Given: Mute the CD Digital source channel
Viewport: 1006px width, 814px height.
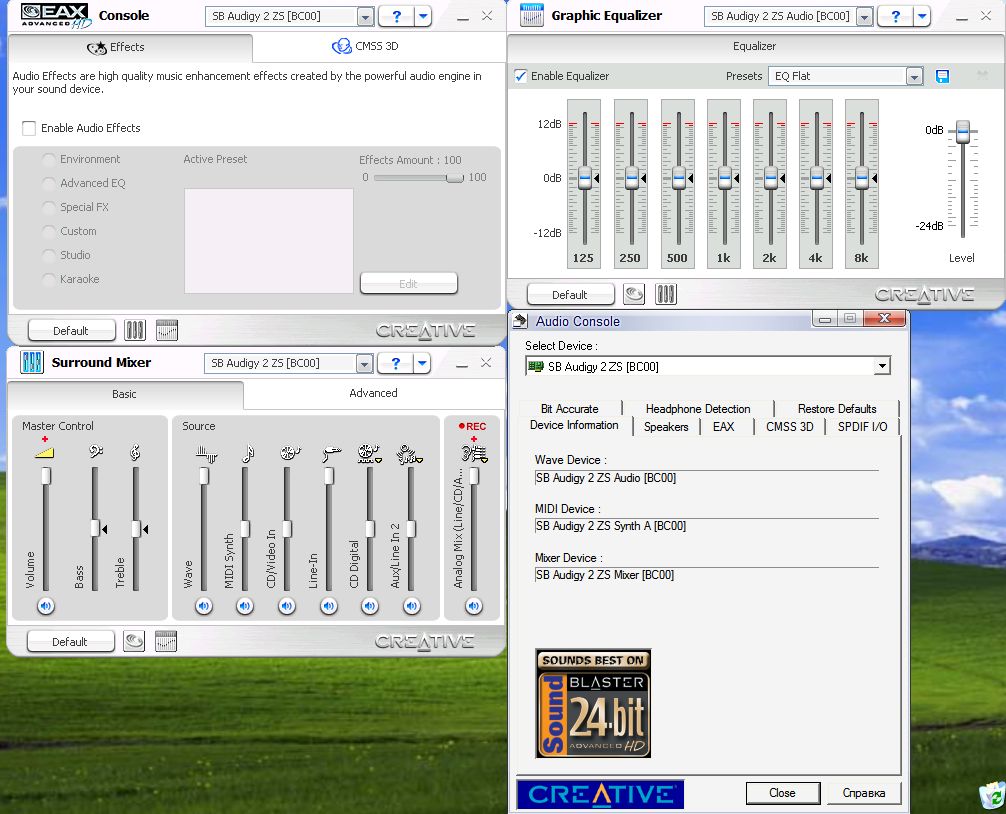Looking at the screenshot, I should coord(369,606).
